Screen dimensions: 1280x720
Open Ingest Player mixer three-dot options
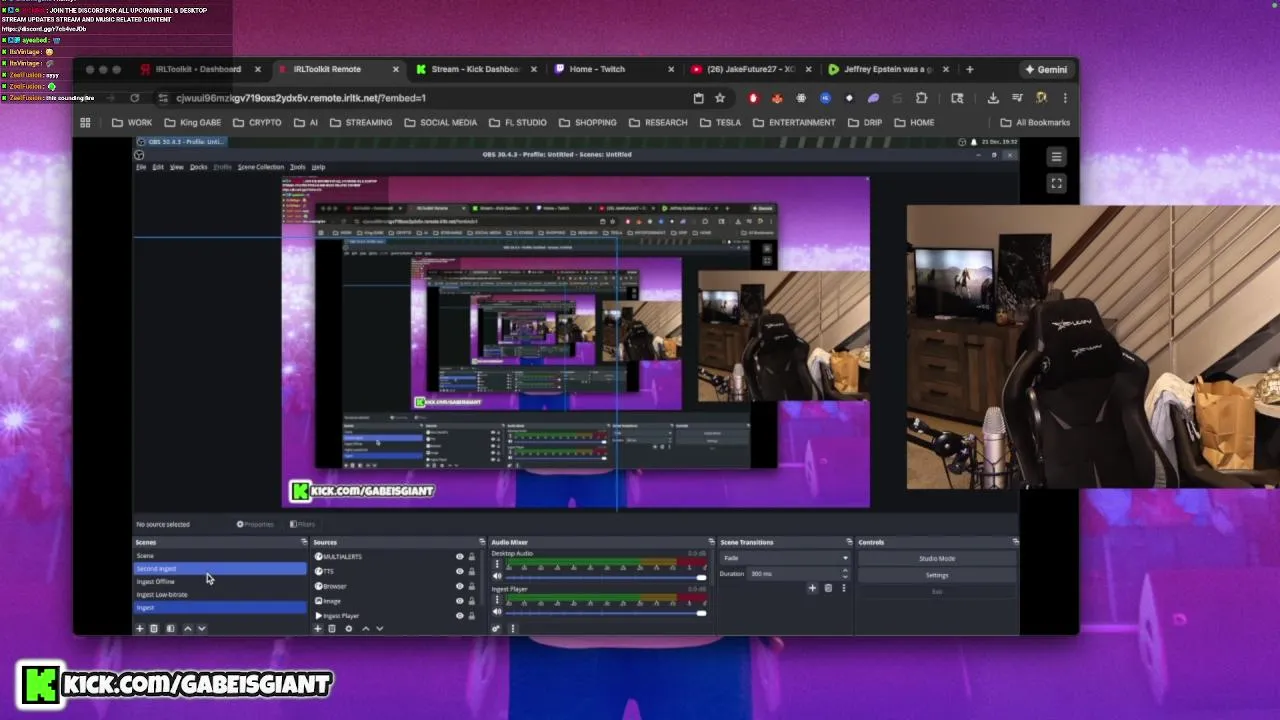tap(497, 600)
